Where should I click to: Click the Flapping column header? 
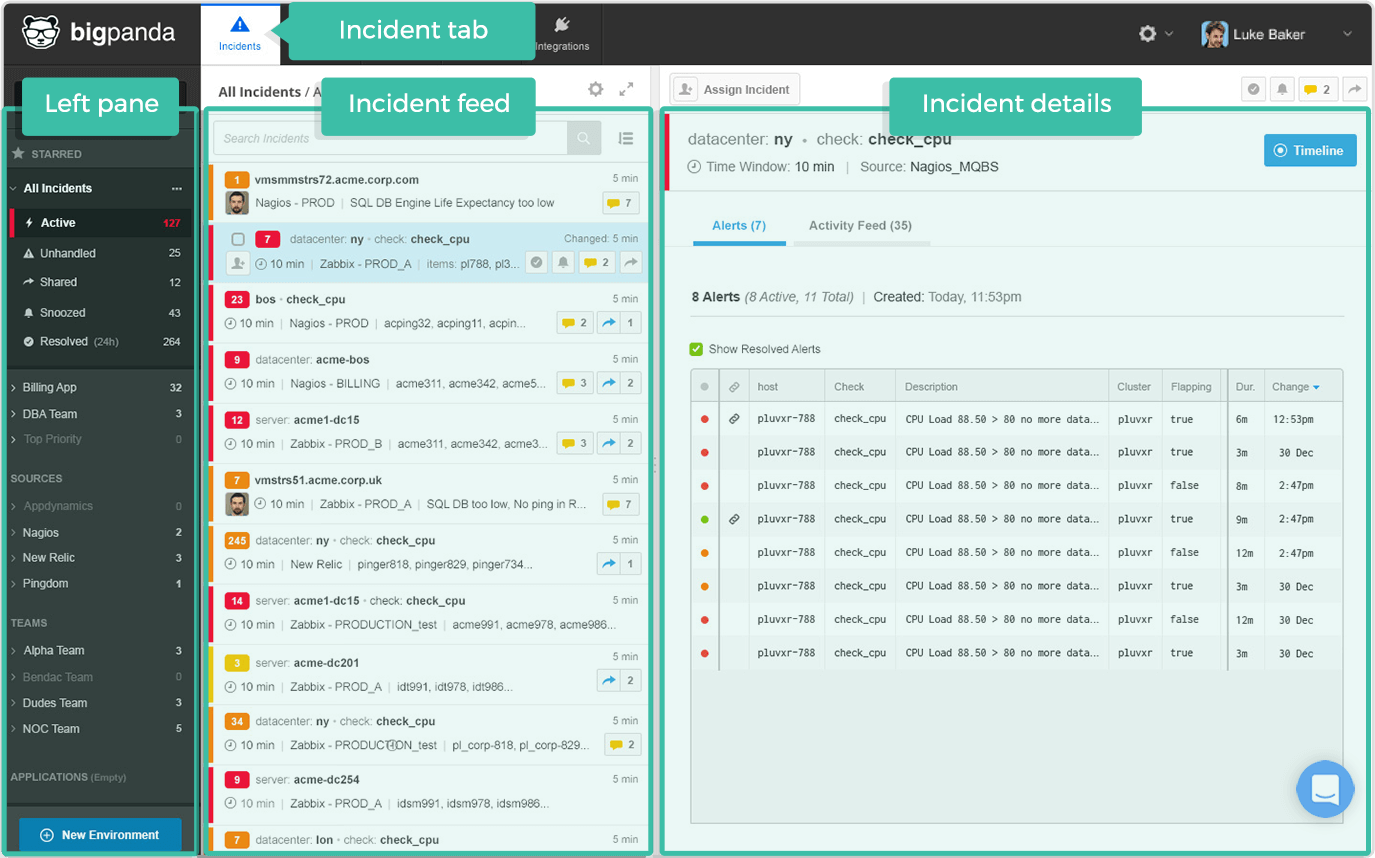click(1190, 387)
